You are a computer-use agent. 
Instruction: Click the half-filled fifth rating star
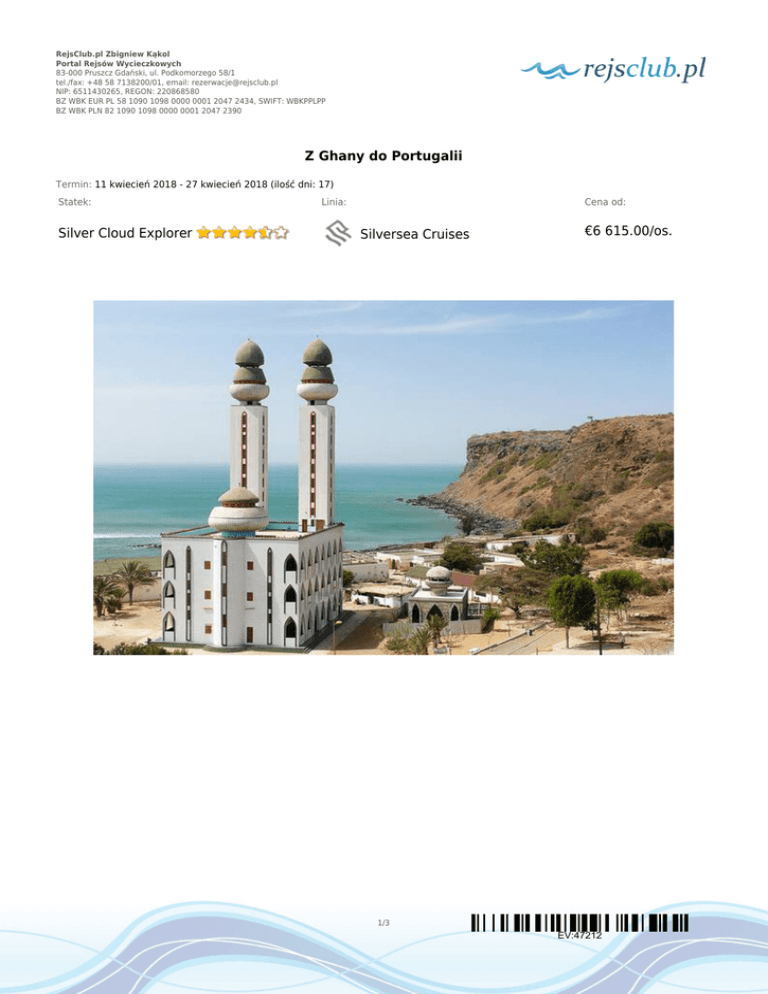point(265,233)
